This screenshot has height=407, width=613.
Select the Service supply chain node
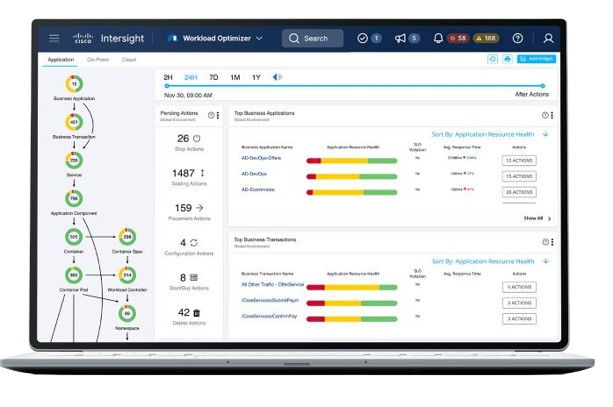tap(74, 160)
